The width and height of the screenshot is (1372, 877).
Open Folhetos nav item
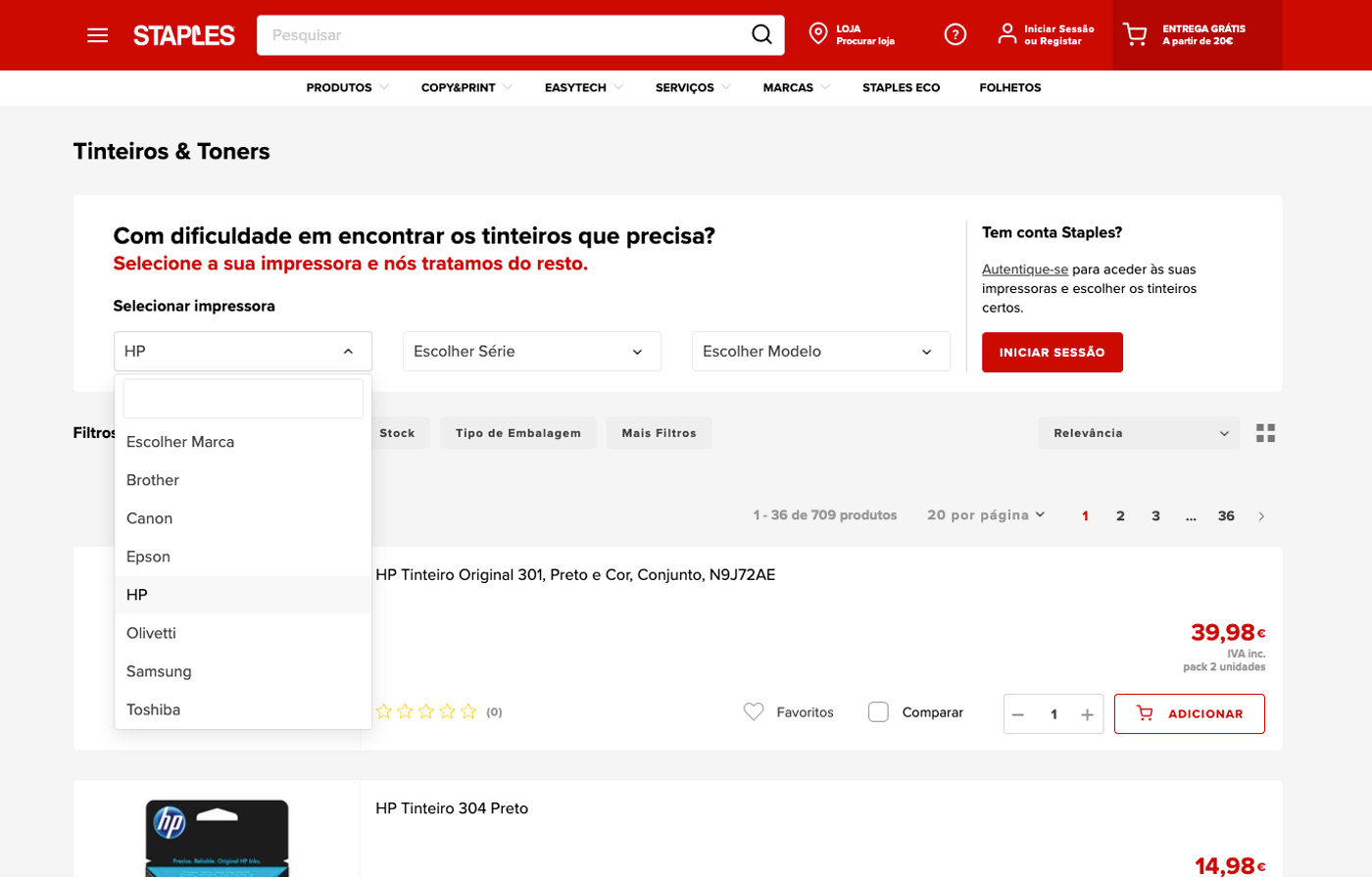point(1010,88)
